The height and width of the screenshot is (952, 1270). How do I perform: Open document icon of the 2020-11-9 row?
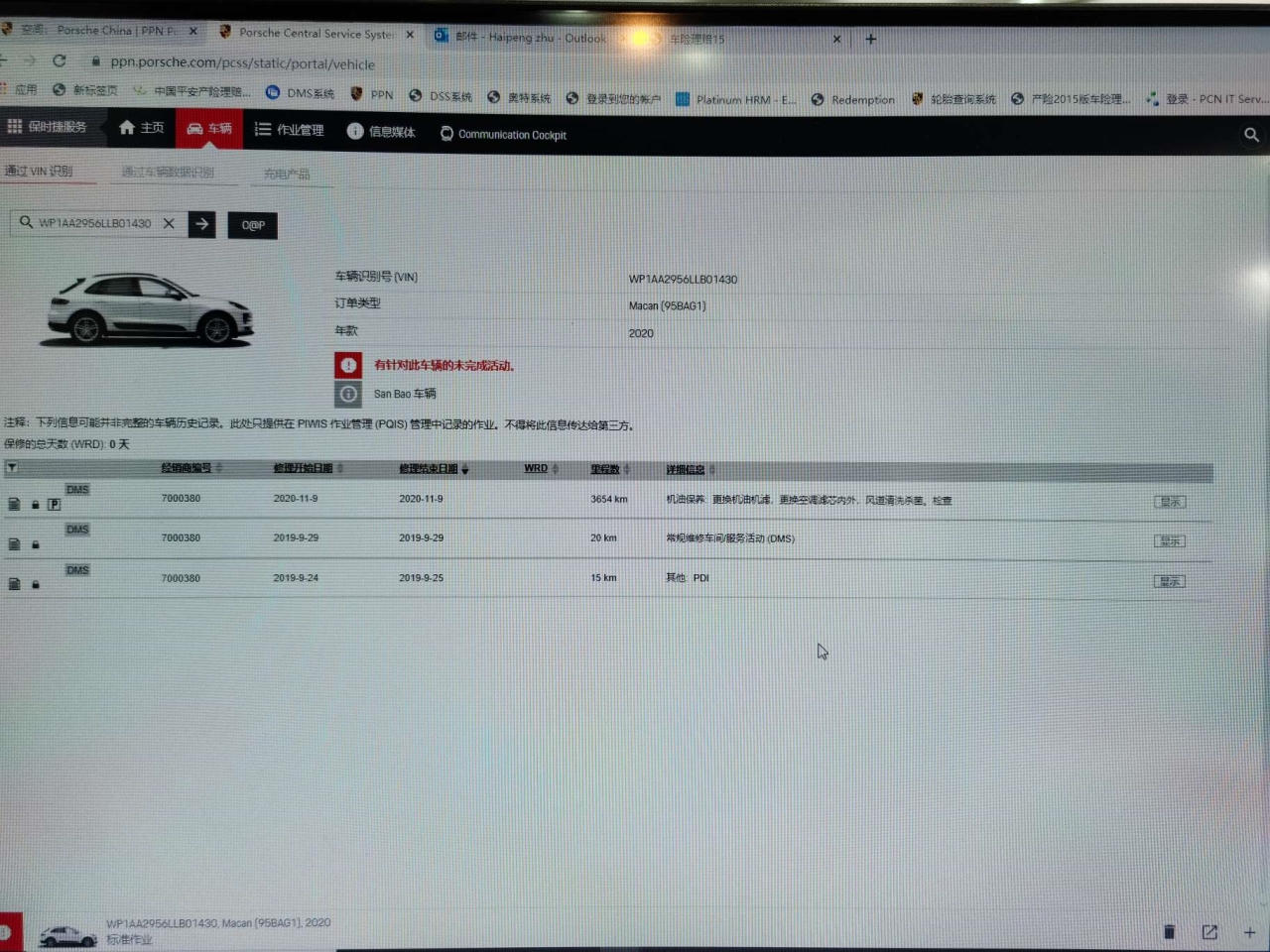(14, 504)
